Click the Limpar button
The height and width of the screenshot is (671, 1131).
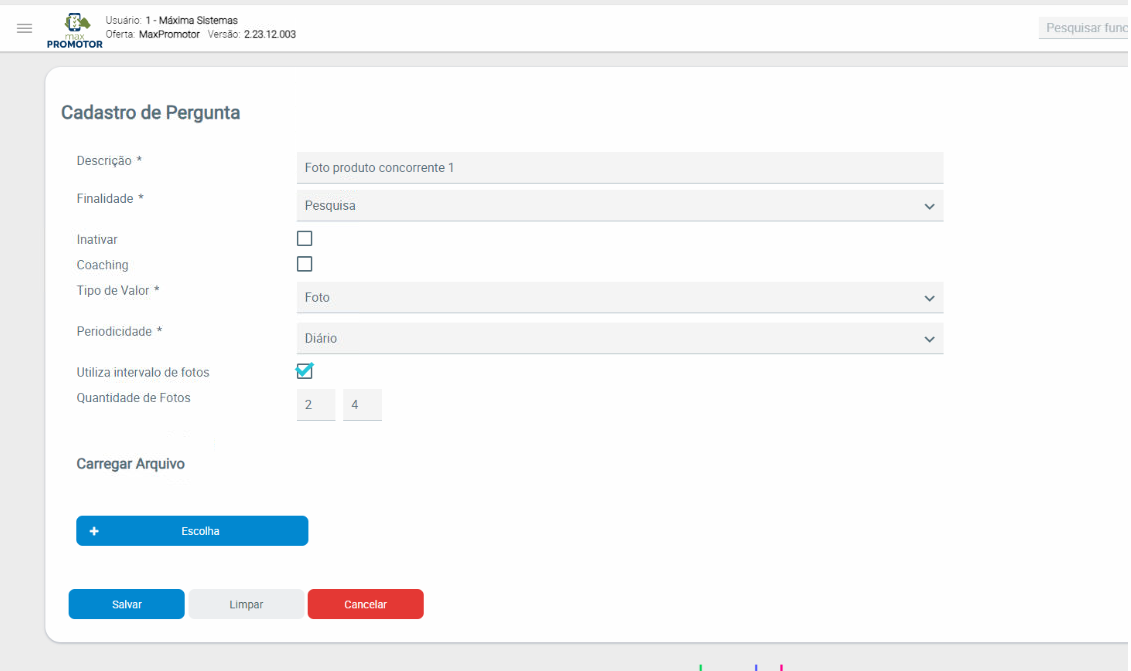[x=246, y=604]
